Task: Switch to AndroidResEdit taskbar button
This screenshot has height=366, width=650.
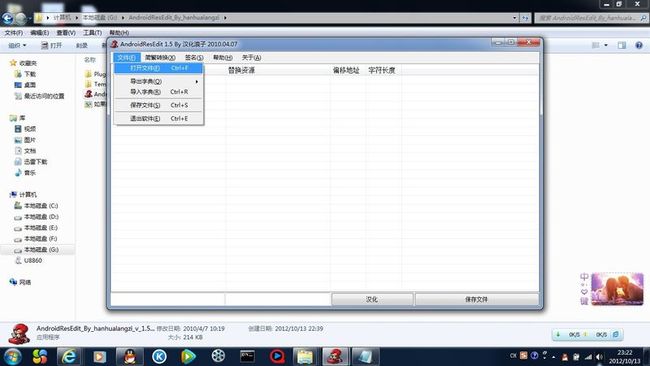Action: point(335,356)
